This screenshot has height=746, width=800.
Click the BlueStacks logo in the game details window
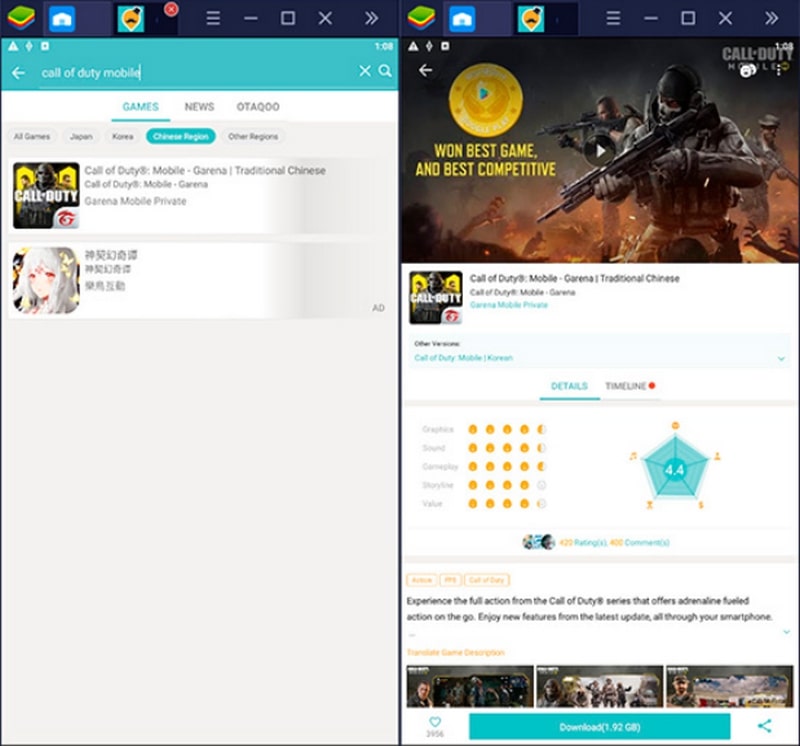(x=421, y=18)
